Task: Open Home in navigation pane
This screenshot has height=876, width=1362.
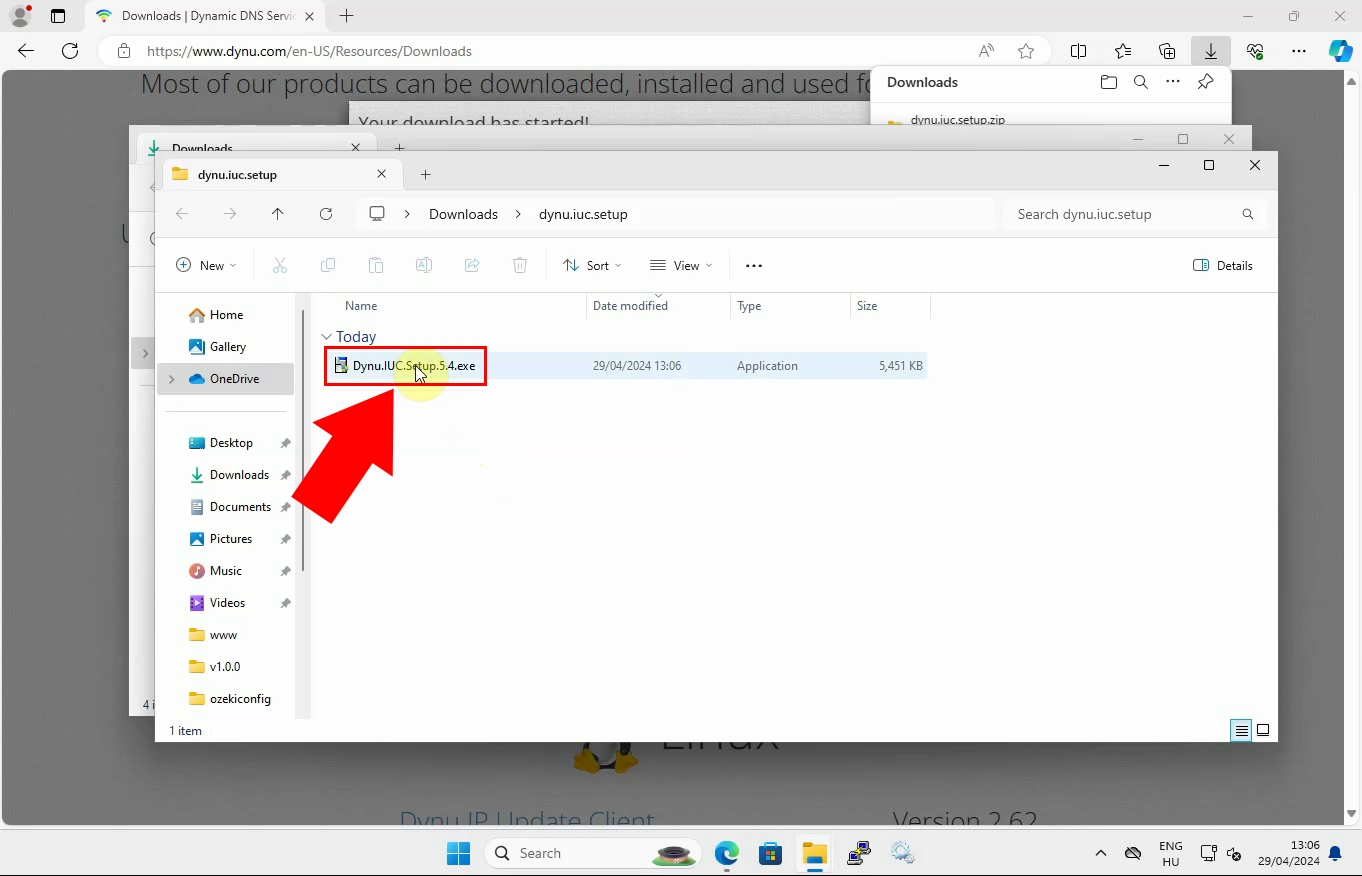Action: pos(226,315)
